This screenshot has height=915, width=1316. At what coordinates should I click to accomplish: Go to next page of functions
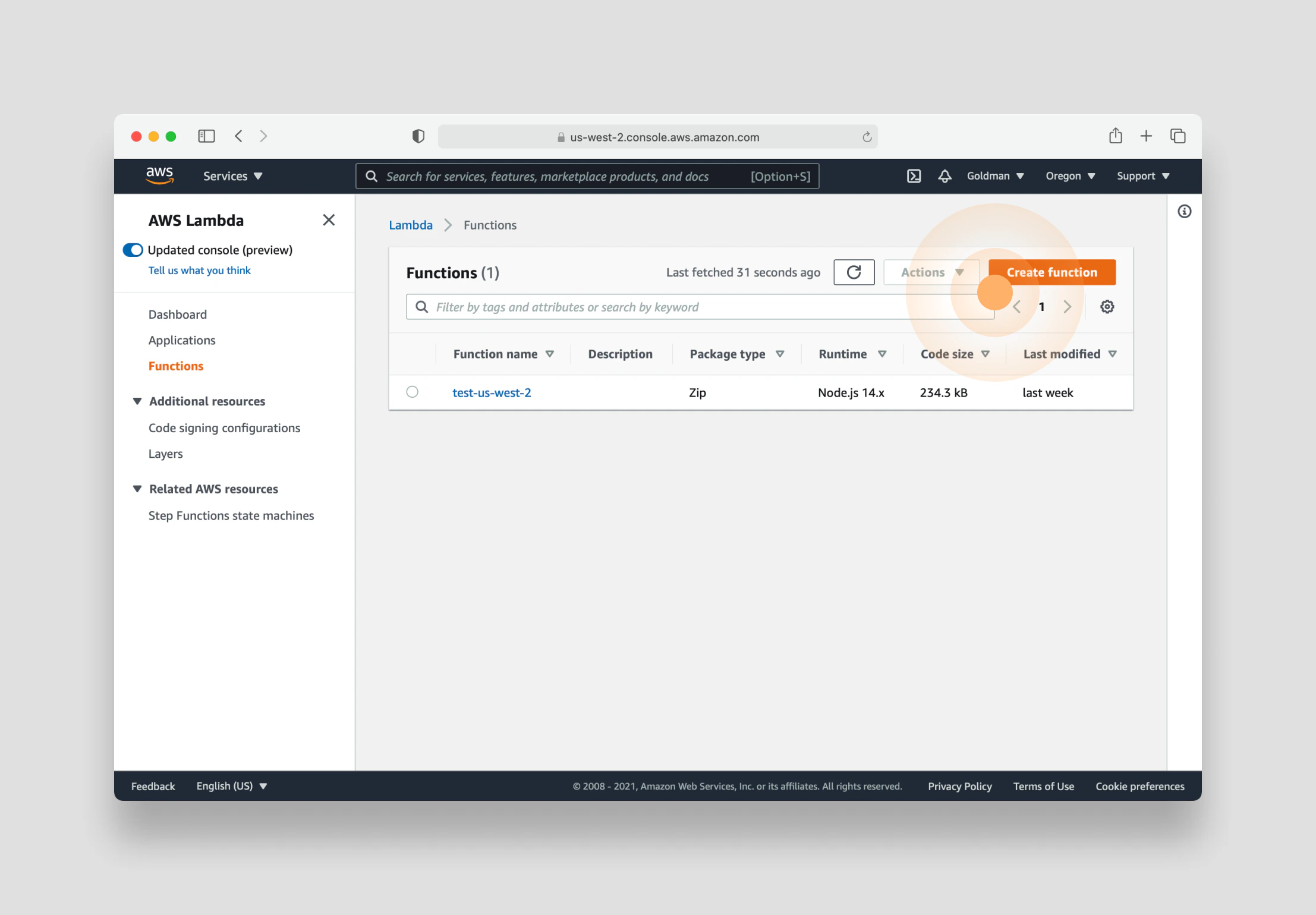[1068, 307]
